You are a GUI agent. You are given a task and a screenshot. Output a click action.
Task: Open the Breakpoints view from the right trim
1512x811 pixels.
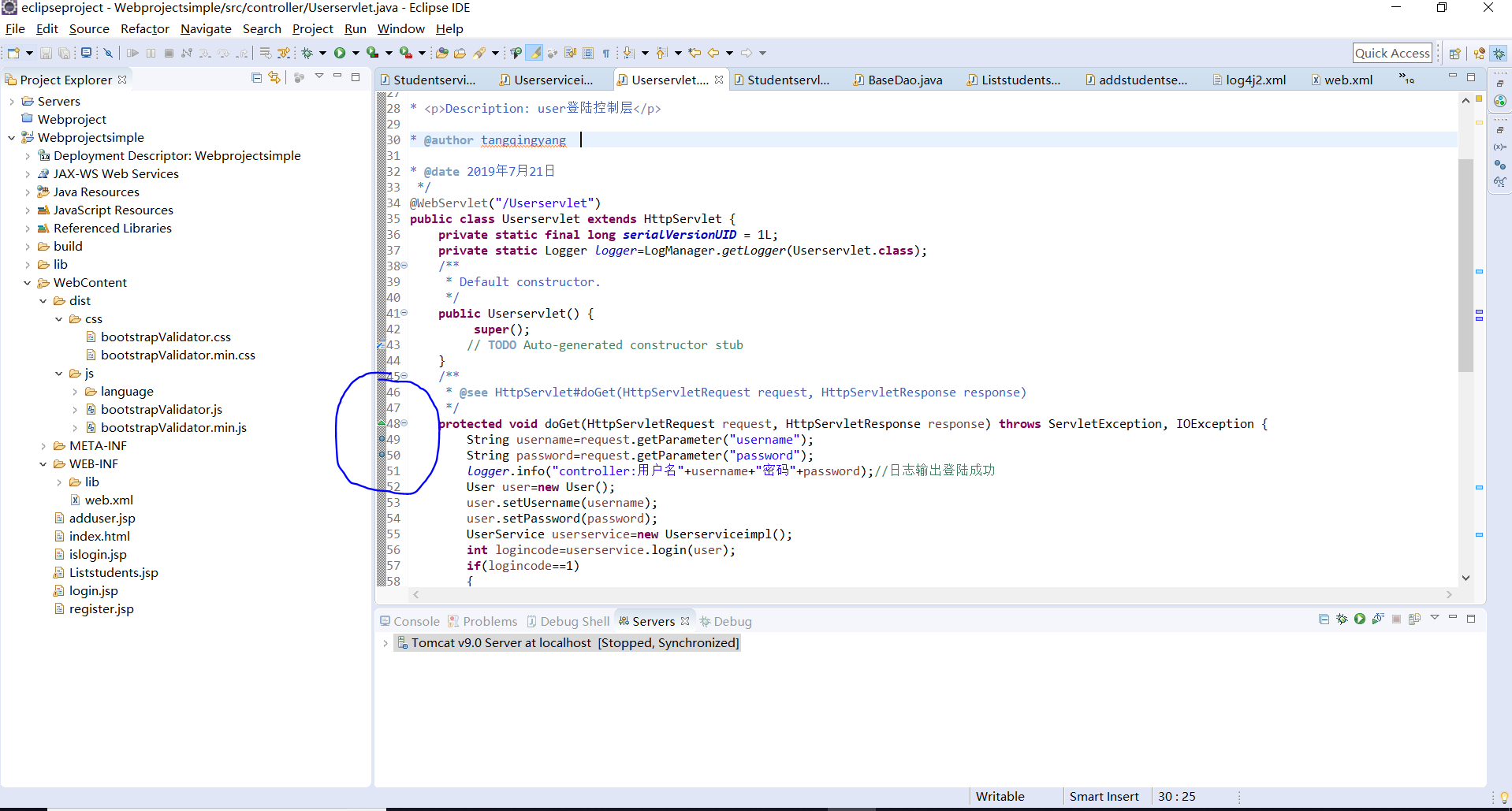tap(1500, 165)
